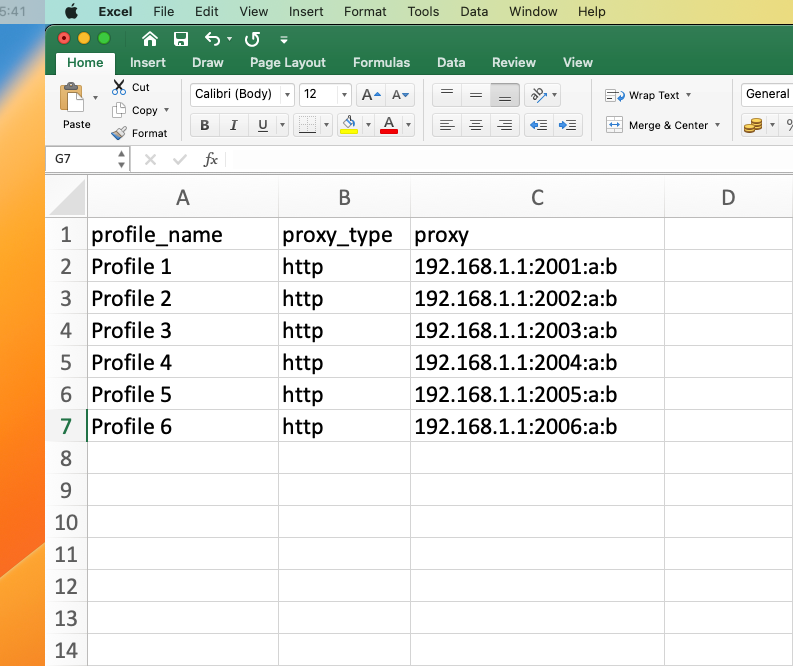
Task: Open the Page Layout ribbon tab
Action: click(x=288, y=62)
